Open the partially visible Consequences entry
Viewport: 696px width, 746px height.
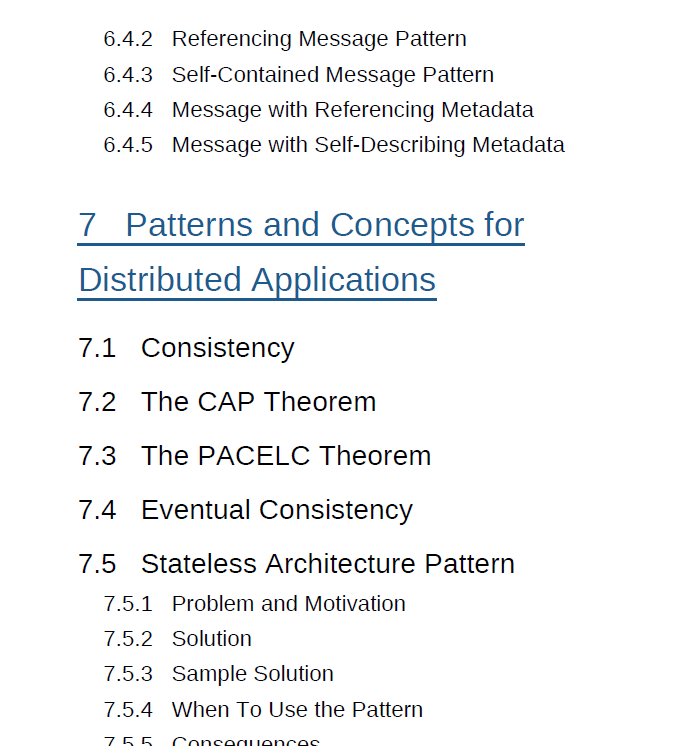pos(245,741)
